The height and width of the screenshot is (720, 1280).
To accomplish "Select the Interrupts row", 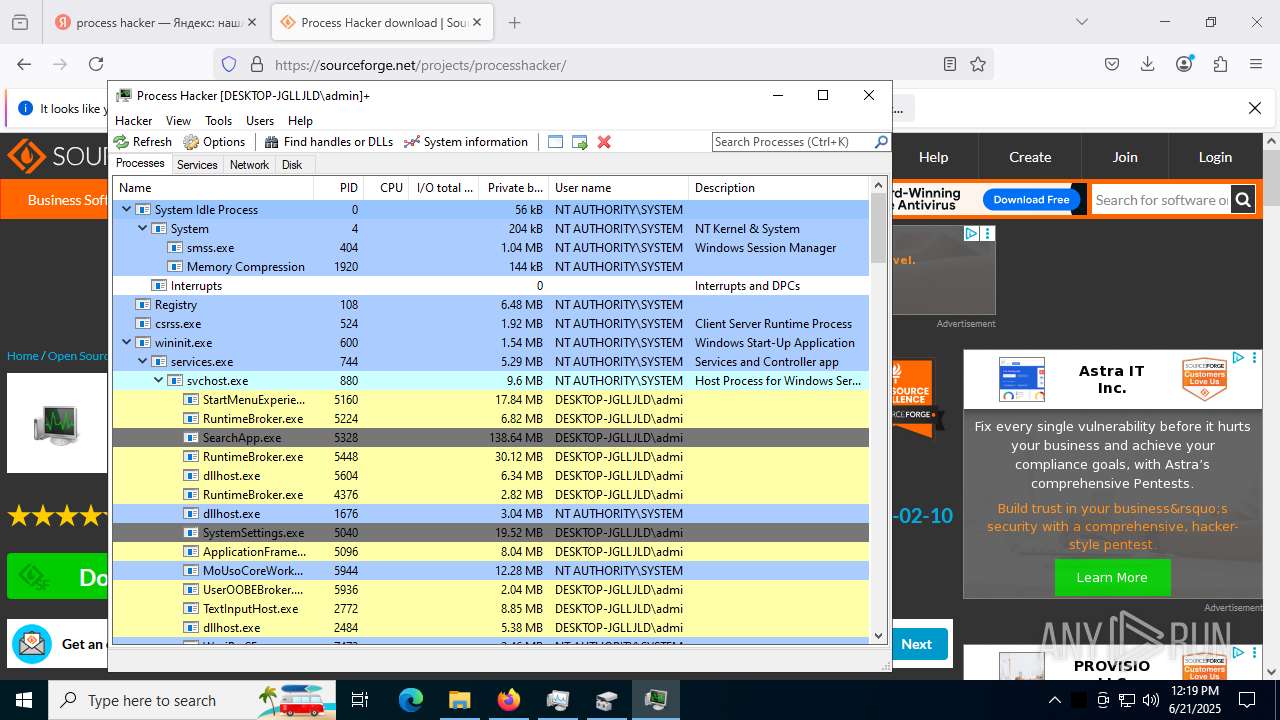I will (491, 286).
